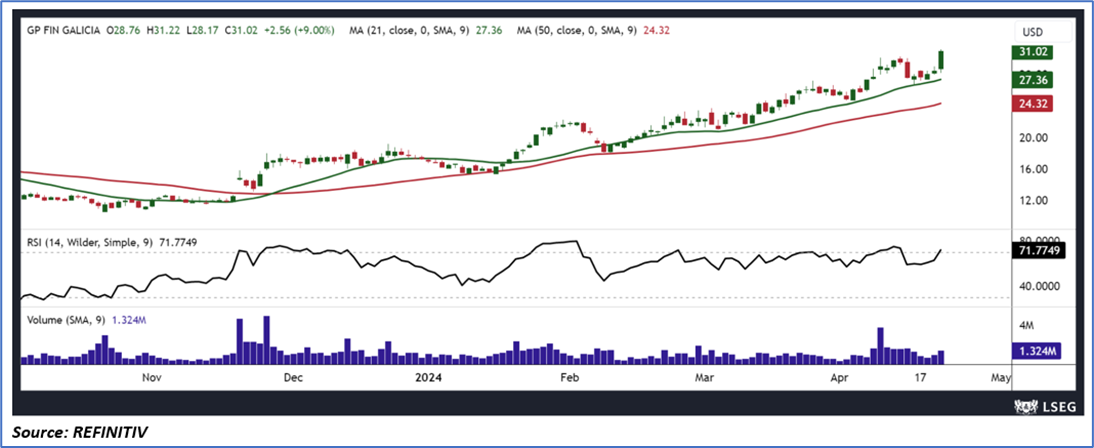Viewport: 1094px width, 448px height.
Task: Click the Dec label on the time axis
Action: [292, 378]
